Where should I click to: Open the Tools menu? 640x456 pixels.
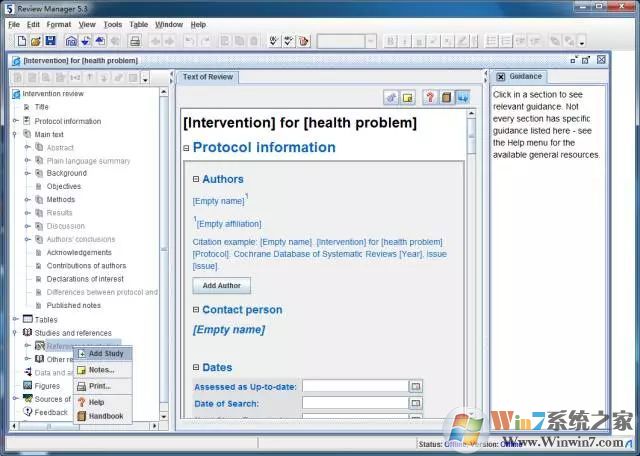(113, 24)
